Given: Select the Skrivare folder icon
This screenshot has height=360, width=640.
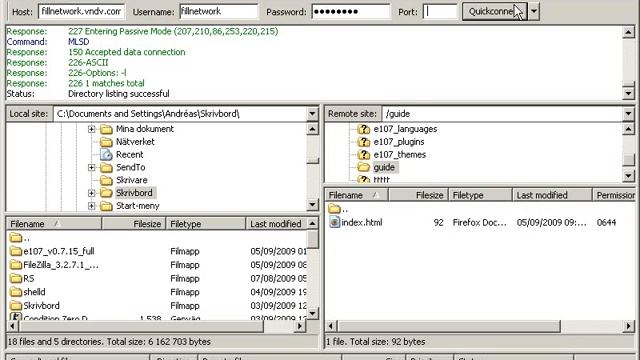Looking at the screenshot, I should [106, 180].
